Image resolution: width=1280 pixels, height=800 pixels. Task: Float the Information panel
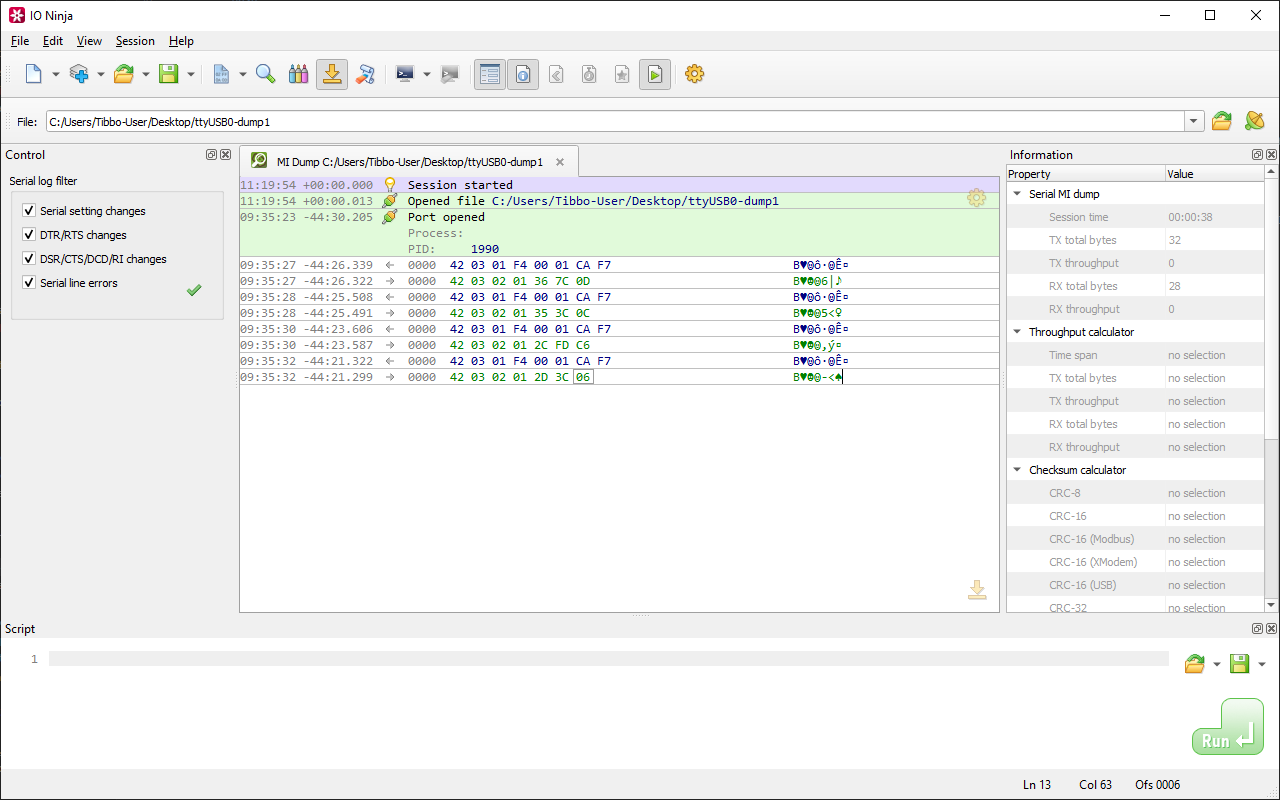coord(1257,155)
